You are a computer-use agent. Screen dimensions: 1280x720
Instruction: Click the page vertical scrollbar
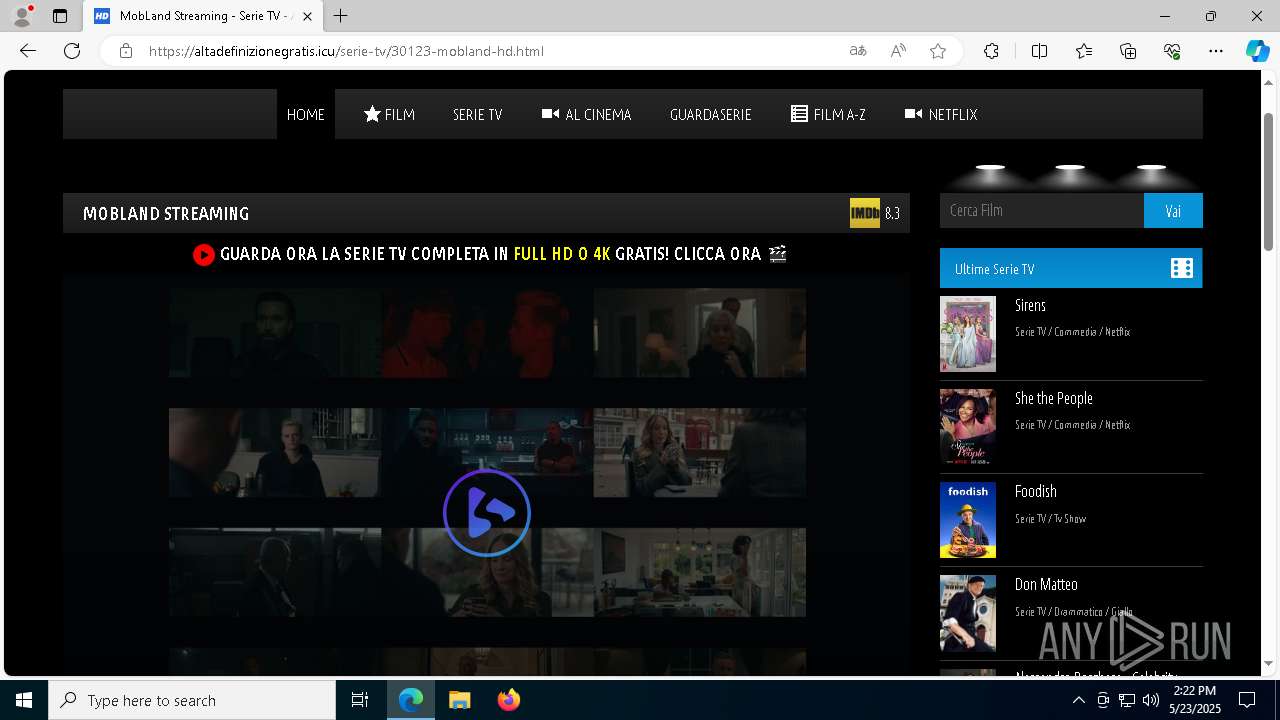coord(1268,180)
